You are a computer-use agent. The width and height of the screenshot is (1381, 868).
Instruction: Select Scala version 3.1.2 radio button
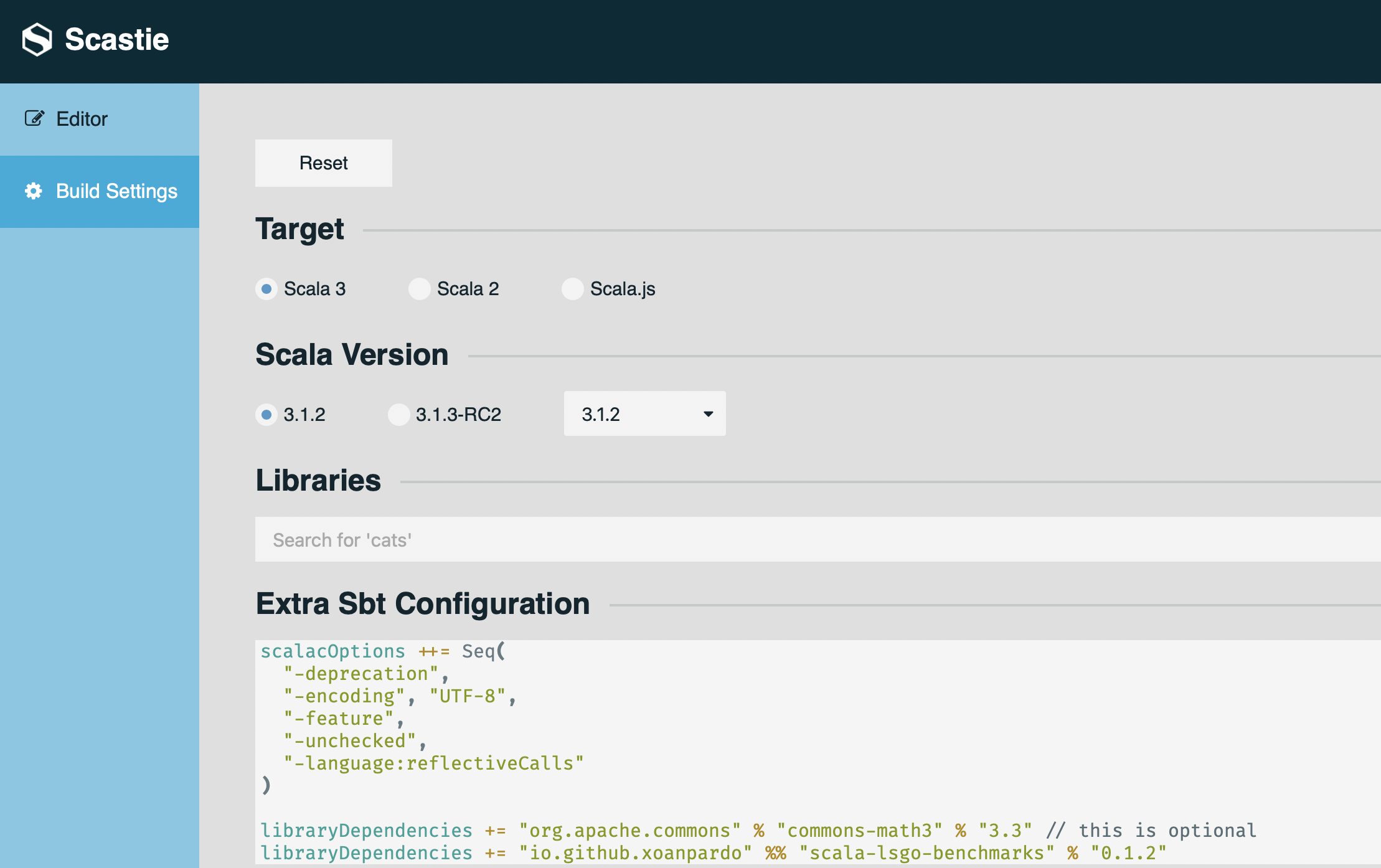pyautogui.click(x=266, y=415)
